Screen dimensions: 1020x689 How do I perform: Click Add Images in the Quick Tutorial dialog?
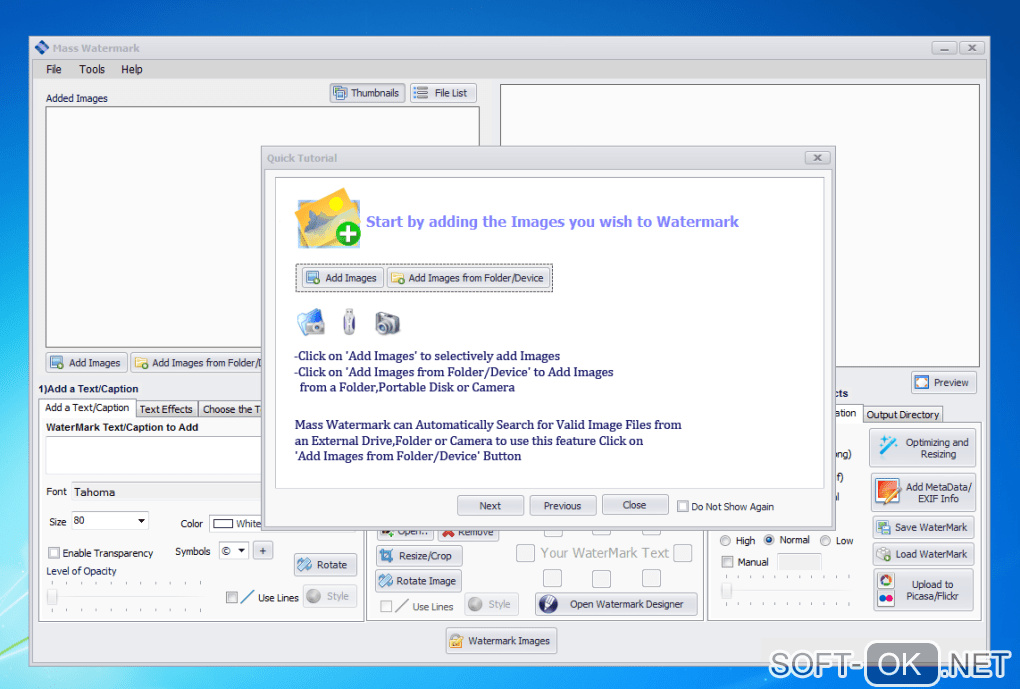(x=342, y=278)
